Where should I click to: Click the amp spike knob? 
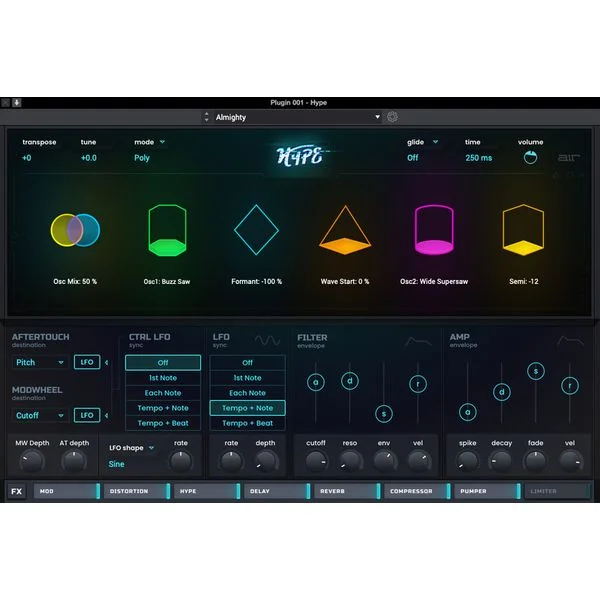468,461
